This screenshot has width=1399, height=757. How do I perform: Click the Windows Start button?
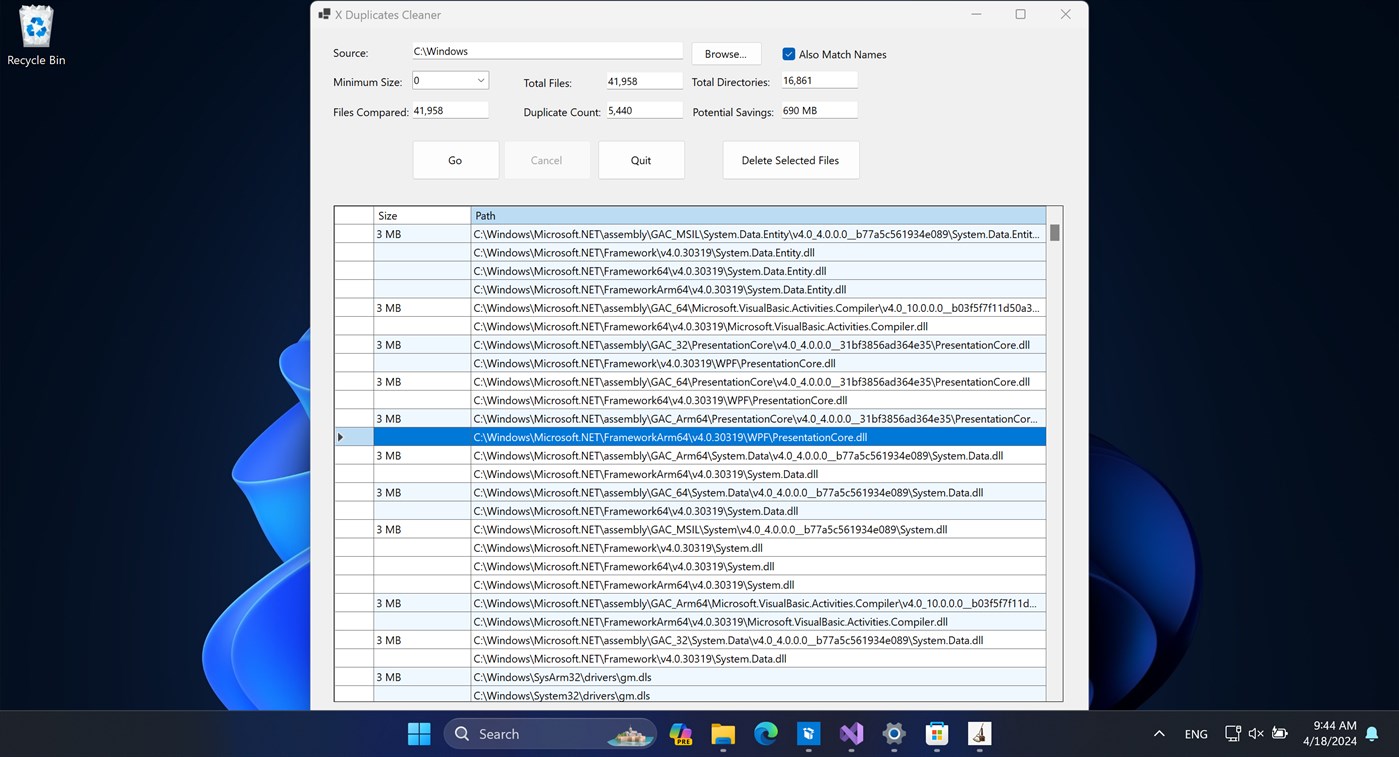(419, 733)
